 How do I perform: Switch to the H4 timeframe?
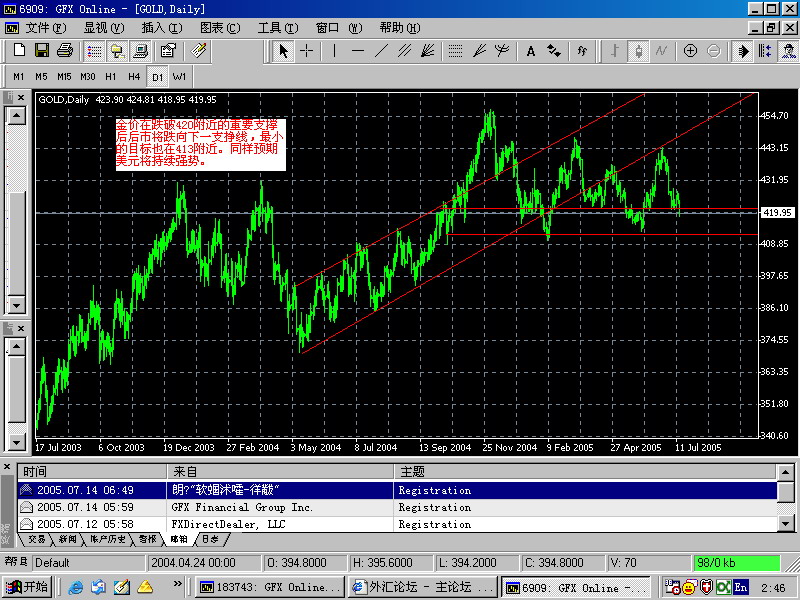(133, 76)
